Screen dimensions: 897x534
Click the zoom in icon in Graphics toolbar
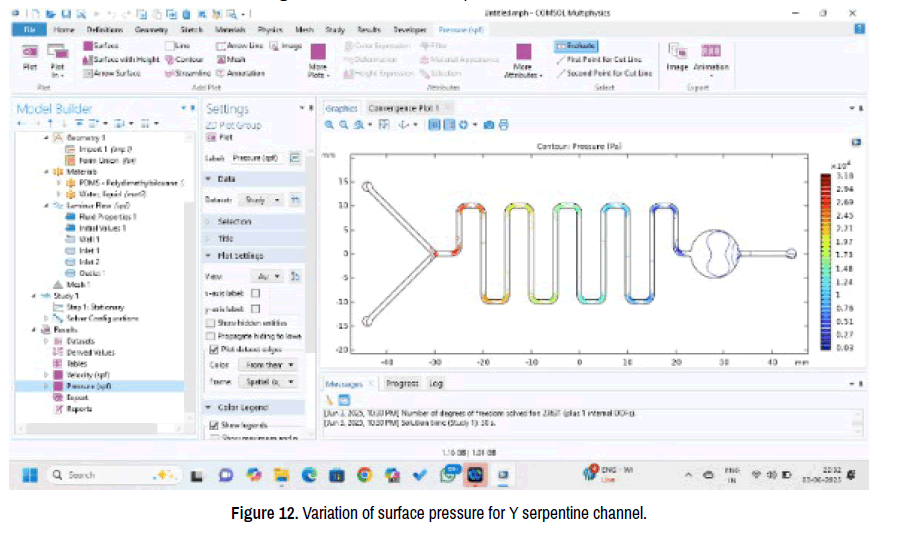329,125
